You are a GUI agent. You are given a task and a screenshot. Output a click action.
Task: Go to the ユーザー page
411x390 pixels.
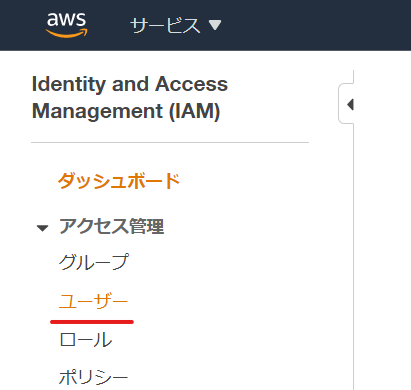pyautogui.click(x=93, y=302)
